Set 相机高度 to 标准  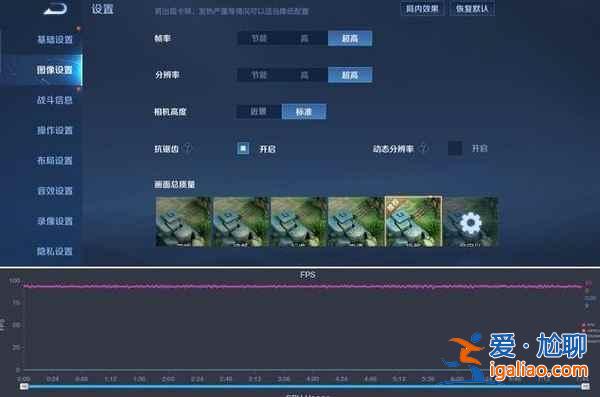pos(304,111)
